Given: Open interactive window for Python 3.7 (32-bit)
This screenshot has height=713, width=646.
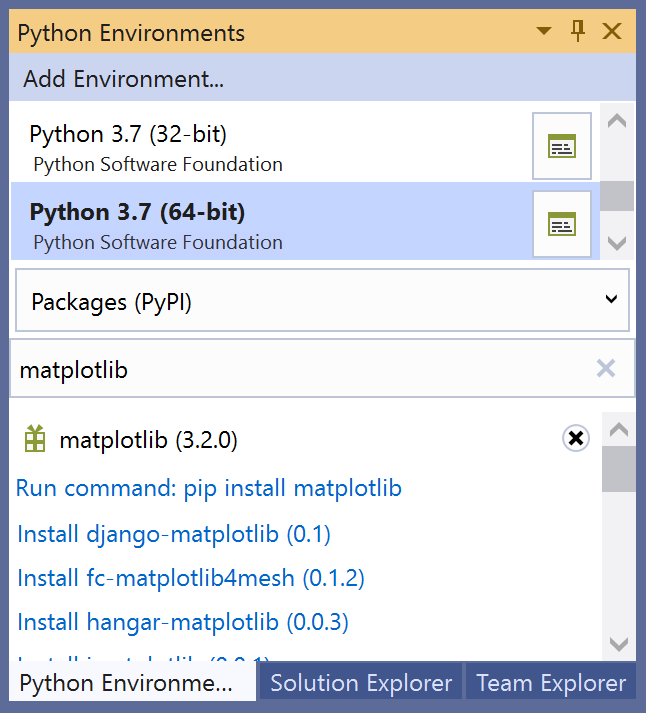Looking at the screenshot, I should pos(562,146).
